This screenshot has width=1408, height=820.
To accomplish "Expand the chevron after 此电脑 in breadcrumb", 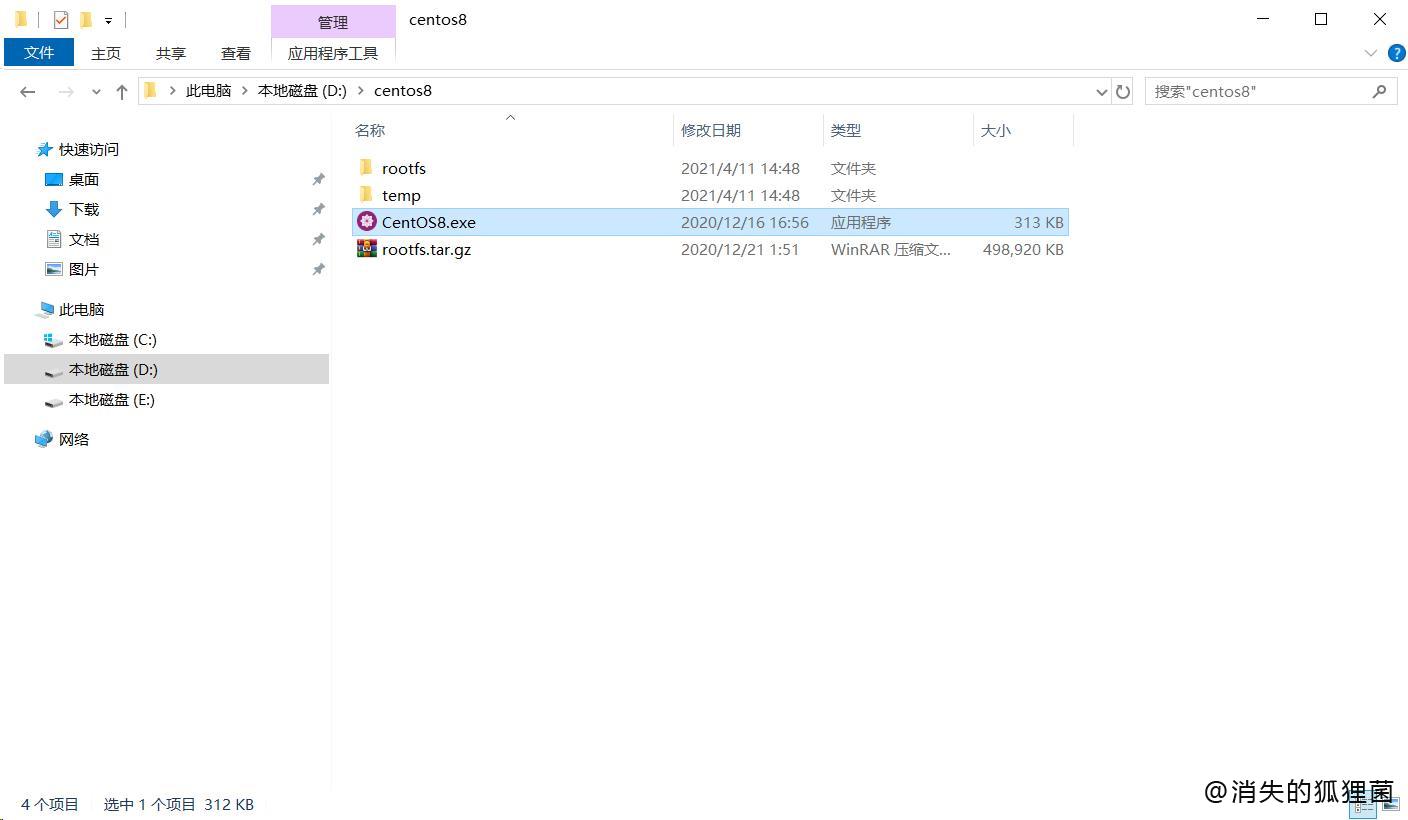I will [x=245, y=91].
